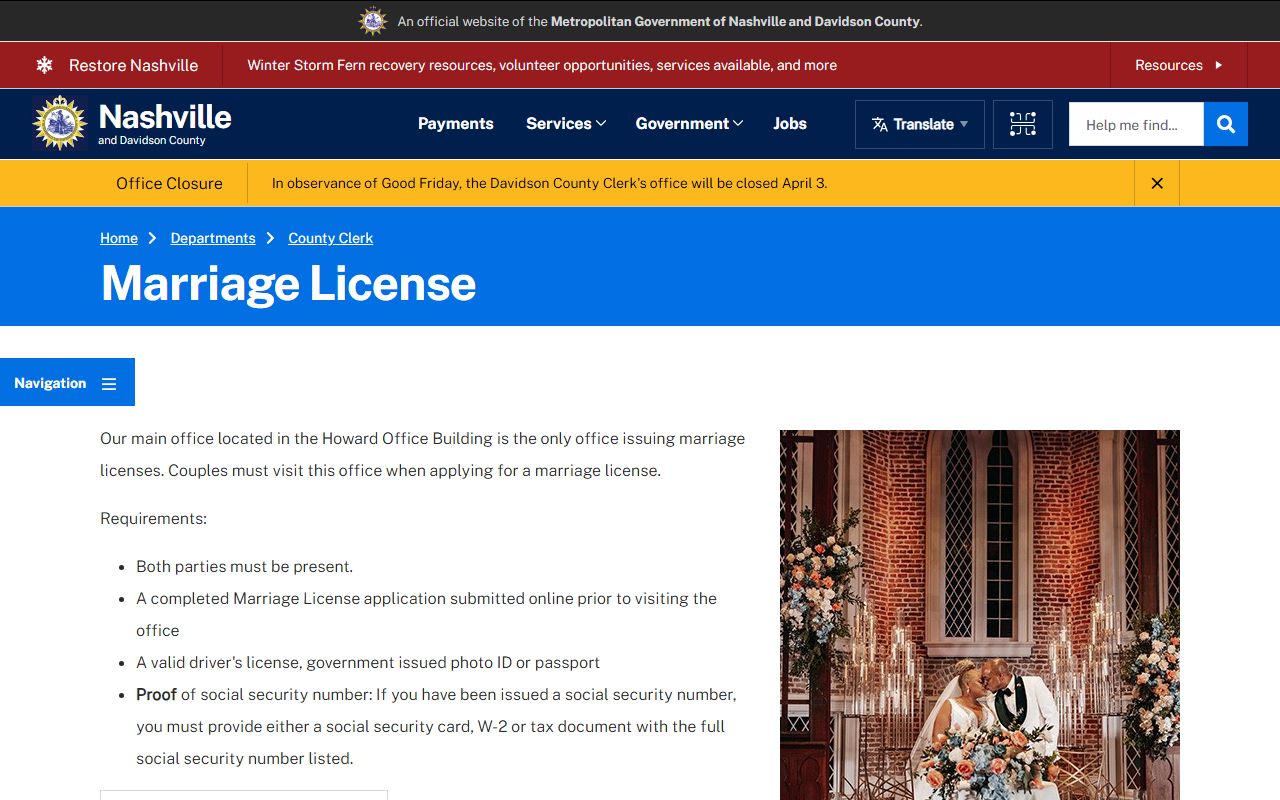Open the Translate language dropdown

click(920, 124)
